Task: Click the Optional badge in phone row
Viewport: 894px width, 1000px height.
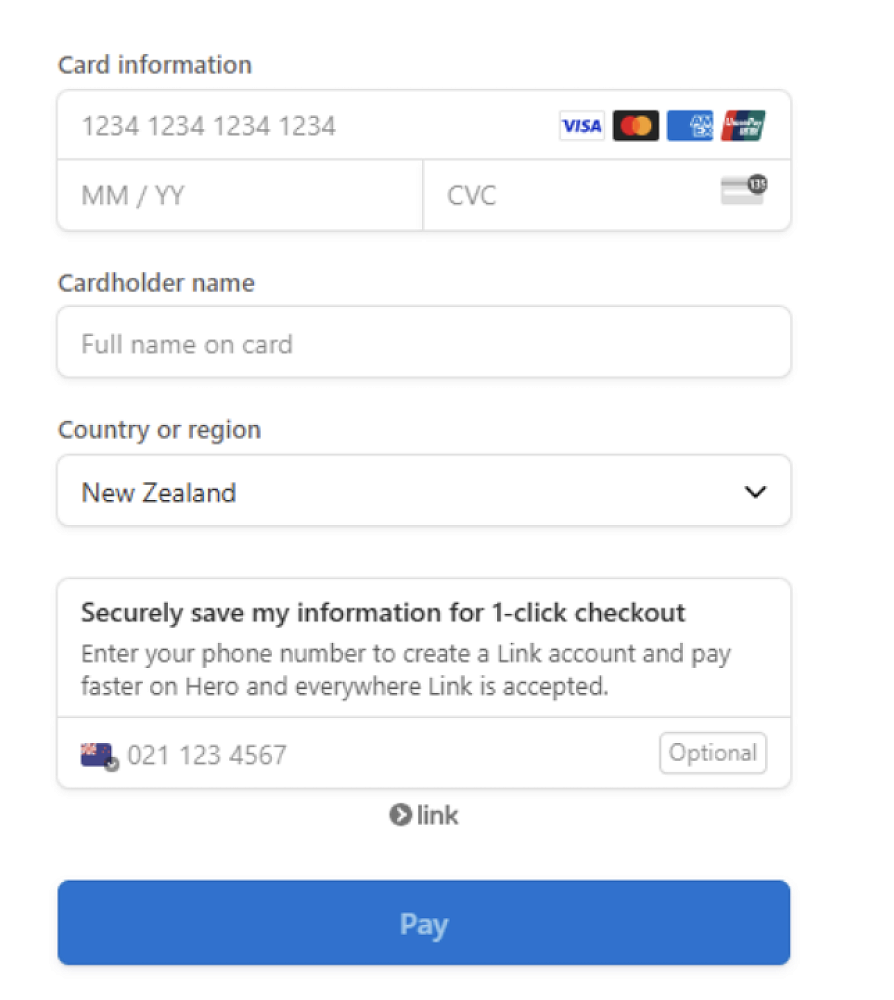Action: 713,753
